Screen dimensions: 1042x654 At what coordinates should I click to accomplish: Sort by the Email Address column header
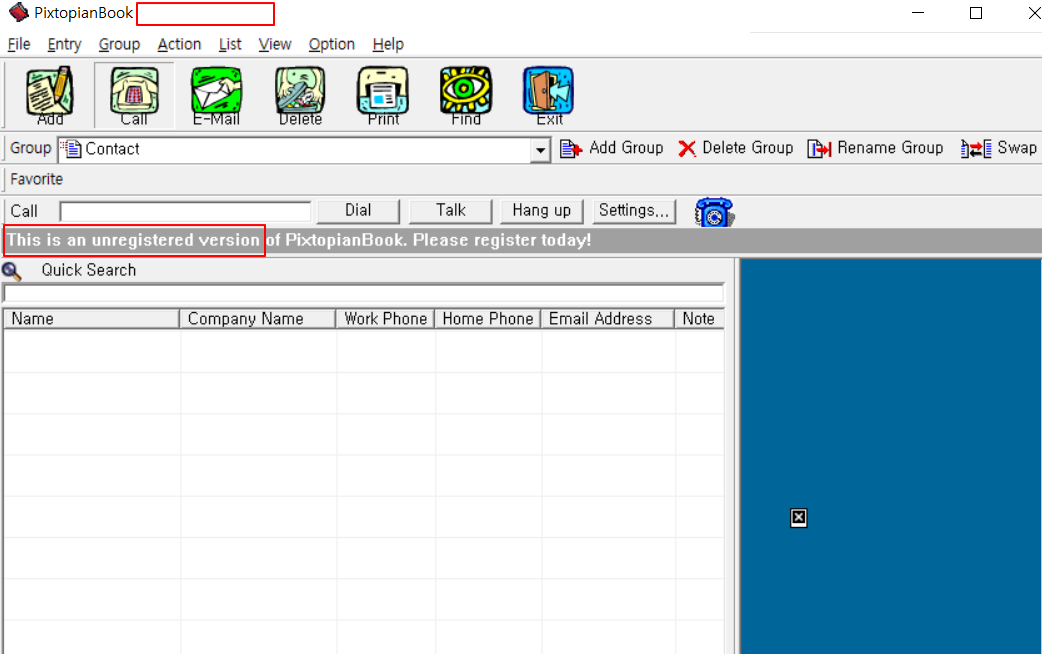[x=608, y=319]
